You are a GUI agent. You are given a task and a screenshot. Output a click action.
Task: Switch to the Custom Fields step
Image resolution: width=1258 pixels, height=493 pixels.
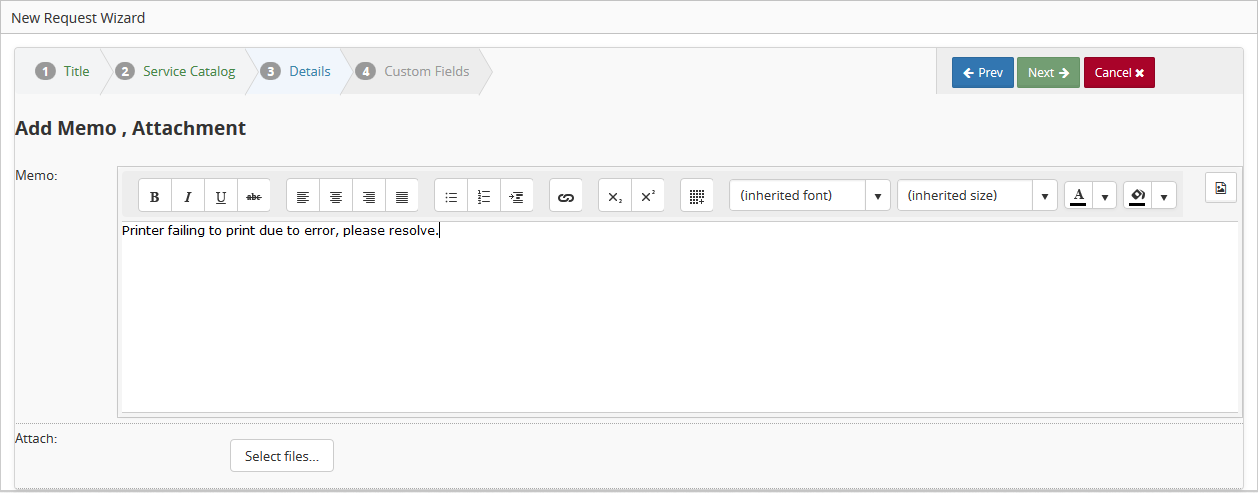[x=426, y=72]
